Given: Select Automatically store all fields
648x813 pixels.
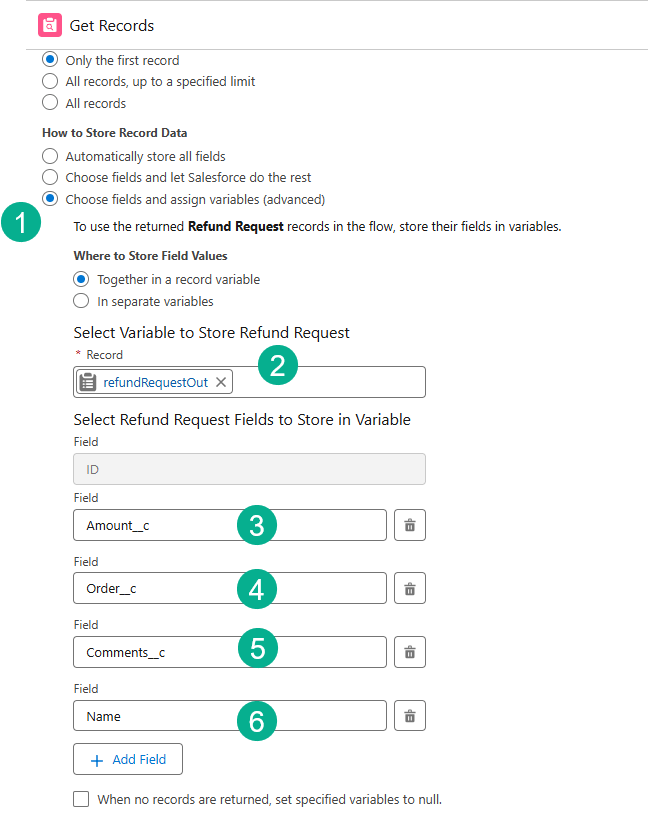Looking at the screenshot, I should click(x=50, y=156).
